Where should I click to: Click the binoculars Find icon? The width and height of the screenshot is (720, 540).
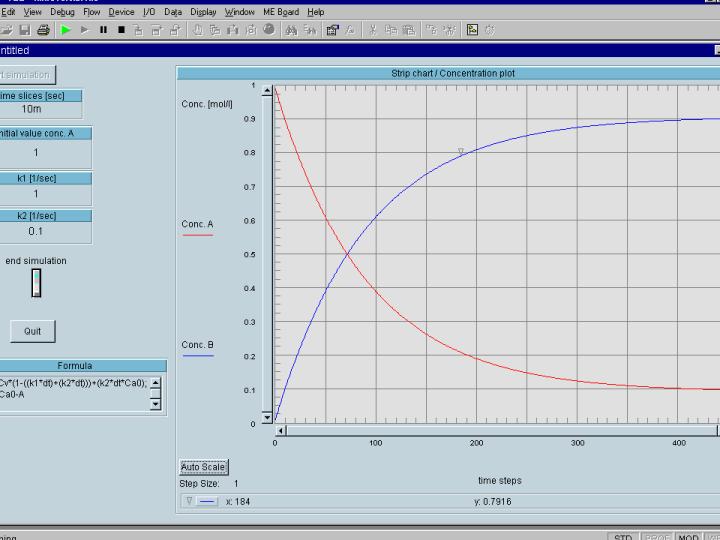[x=291, y=30]
